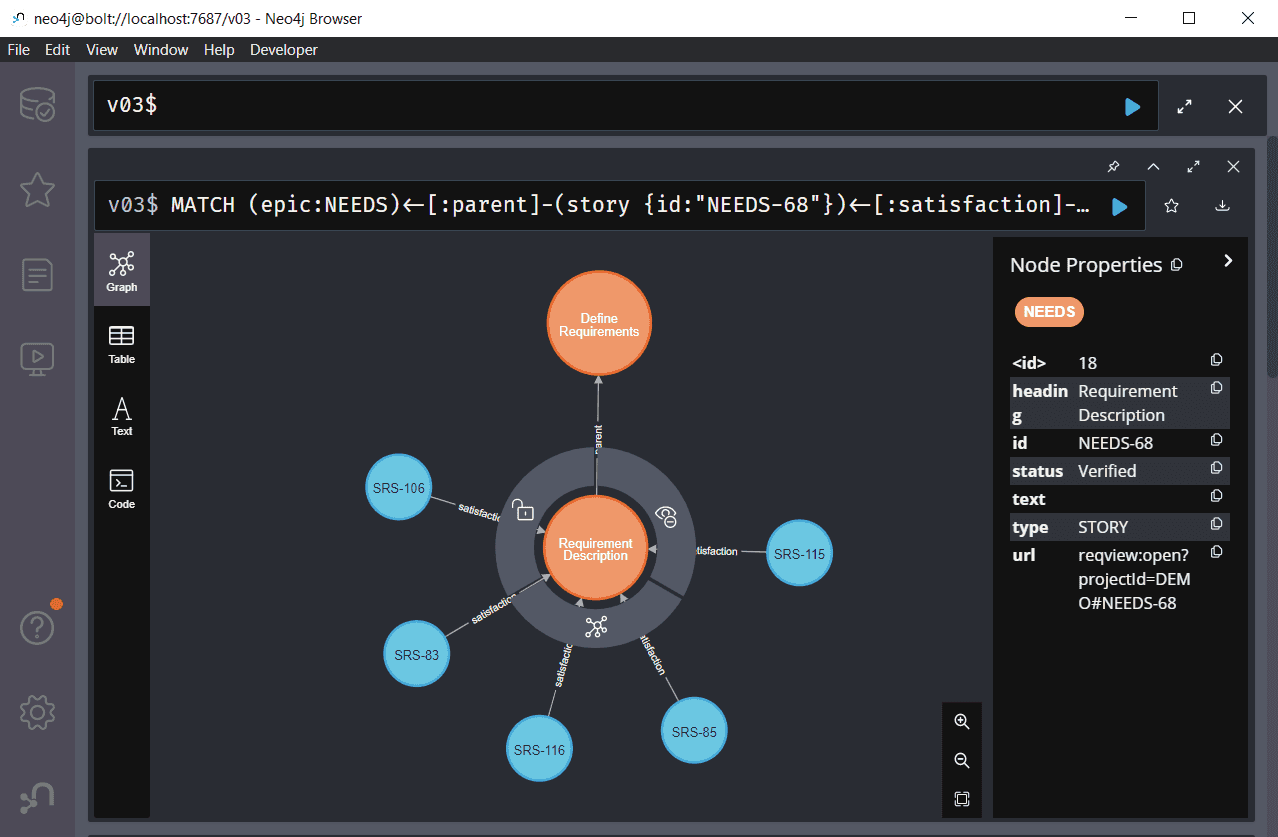Open Browser Settings gear icon
Image resolution: width=1278 pixels, height=837 pixels.
37,713
